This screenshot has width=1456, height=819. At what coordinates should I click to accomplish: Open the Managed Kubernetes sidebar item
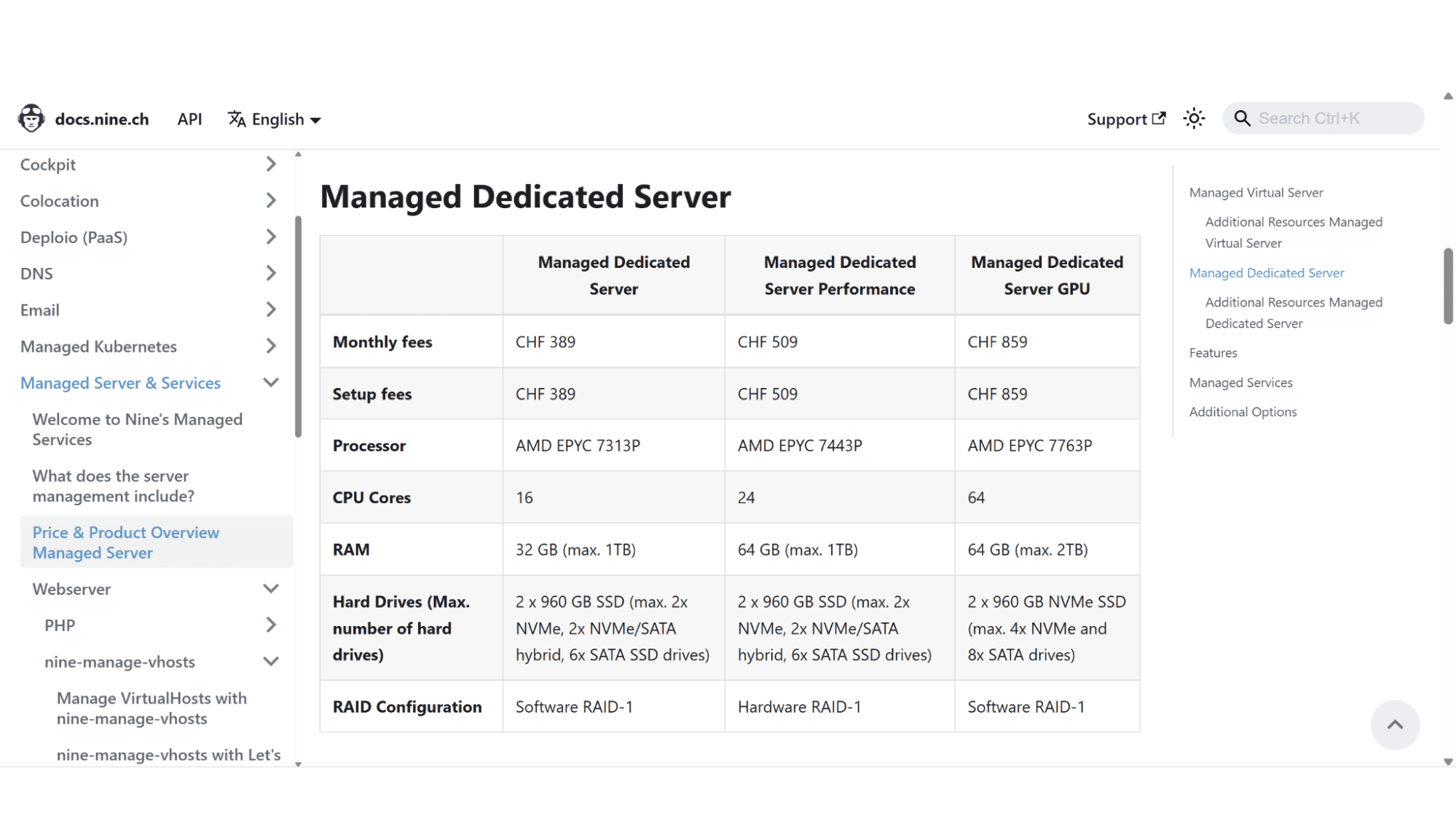coord(98,347)
